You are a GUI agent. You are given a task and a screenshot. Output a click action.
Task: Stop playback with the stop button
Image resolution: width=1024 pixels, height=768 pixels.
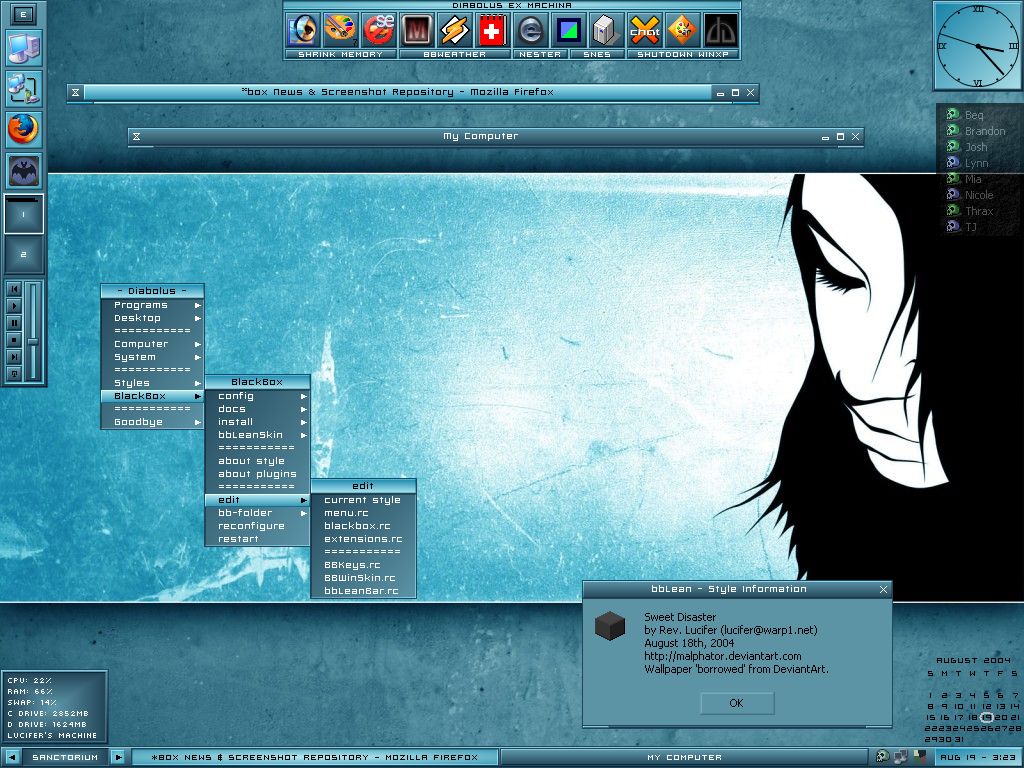pyautogui.click(x=14, y=340)
